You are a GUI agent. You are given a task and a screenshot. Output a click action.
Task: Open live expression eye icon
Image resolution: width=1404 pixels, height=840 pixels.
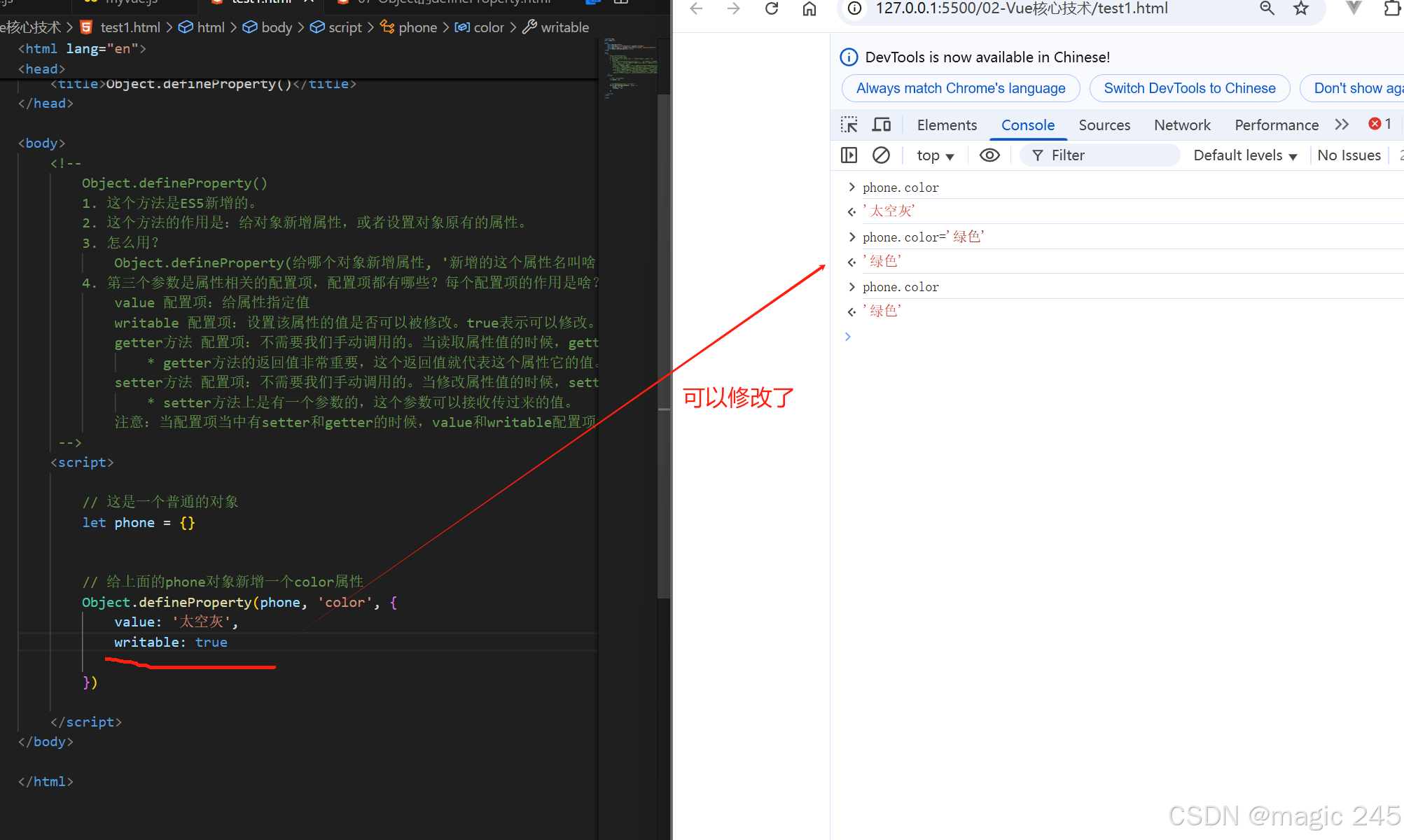[989, 155]
